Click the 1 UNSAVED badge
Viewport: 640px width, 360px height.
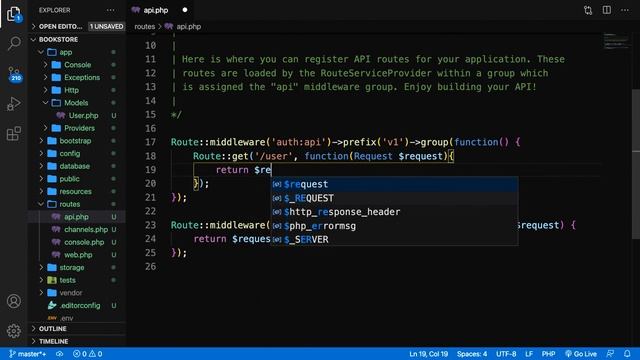107,27
